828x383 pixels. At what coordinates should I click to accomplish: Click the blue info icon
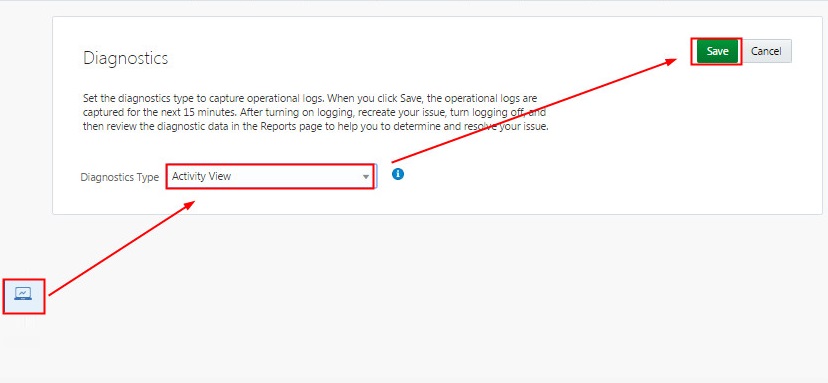pyautogui.click(x=398, y=174)
